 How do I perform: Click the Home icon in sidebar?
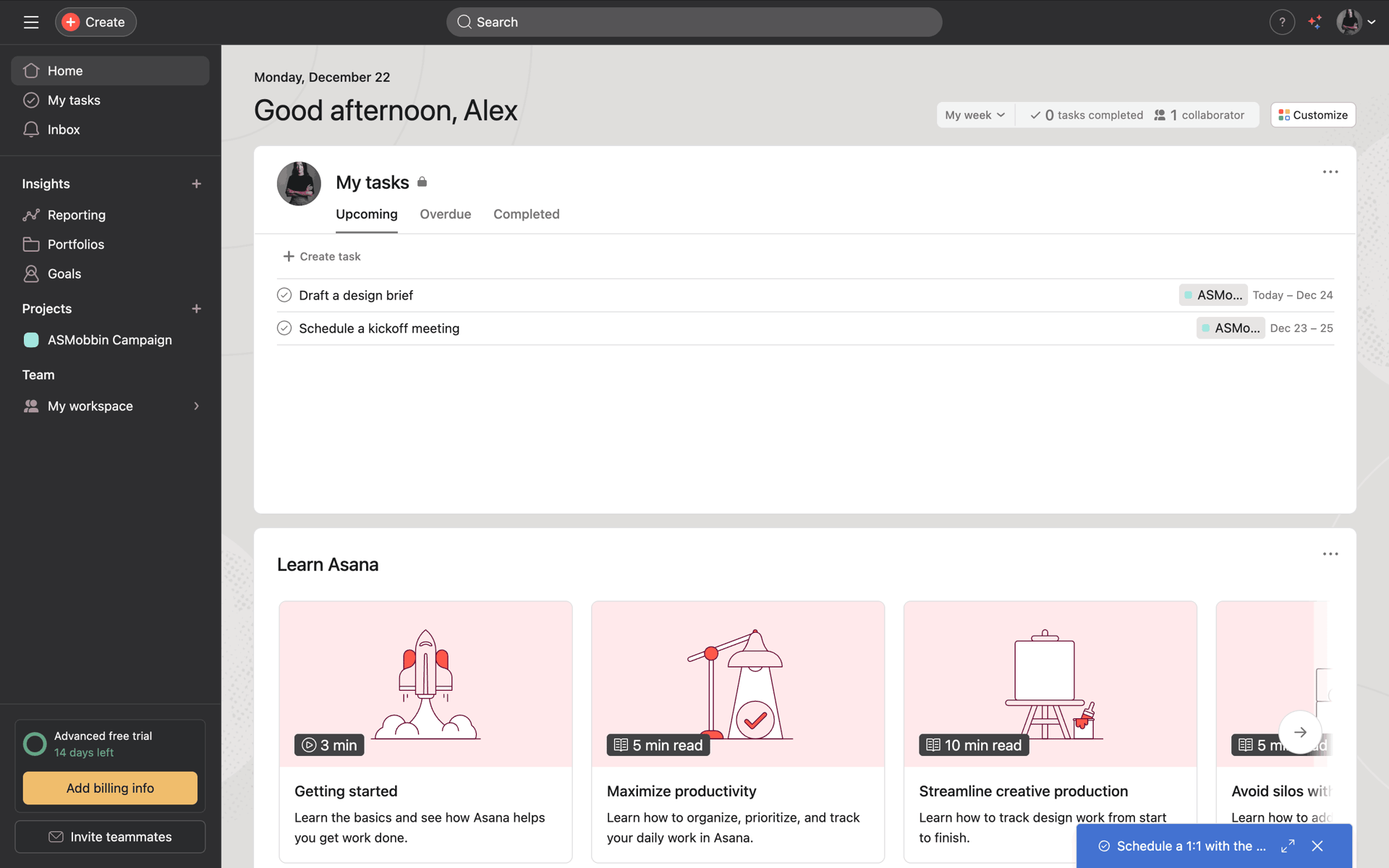(x=31, y=71)
